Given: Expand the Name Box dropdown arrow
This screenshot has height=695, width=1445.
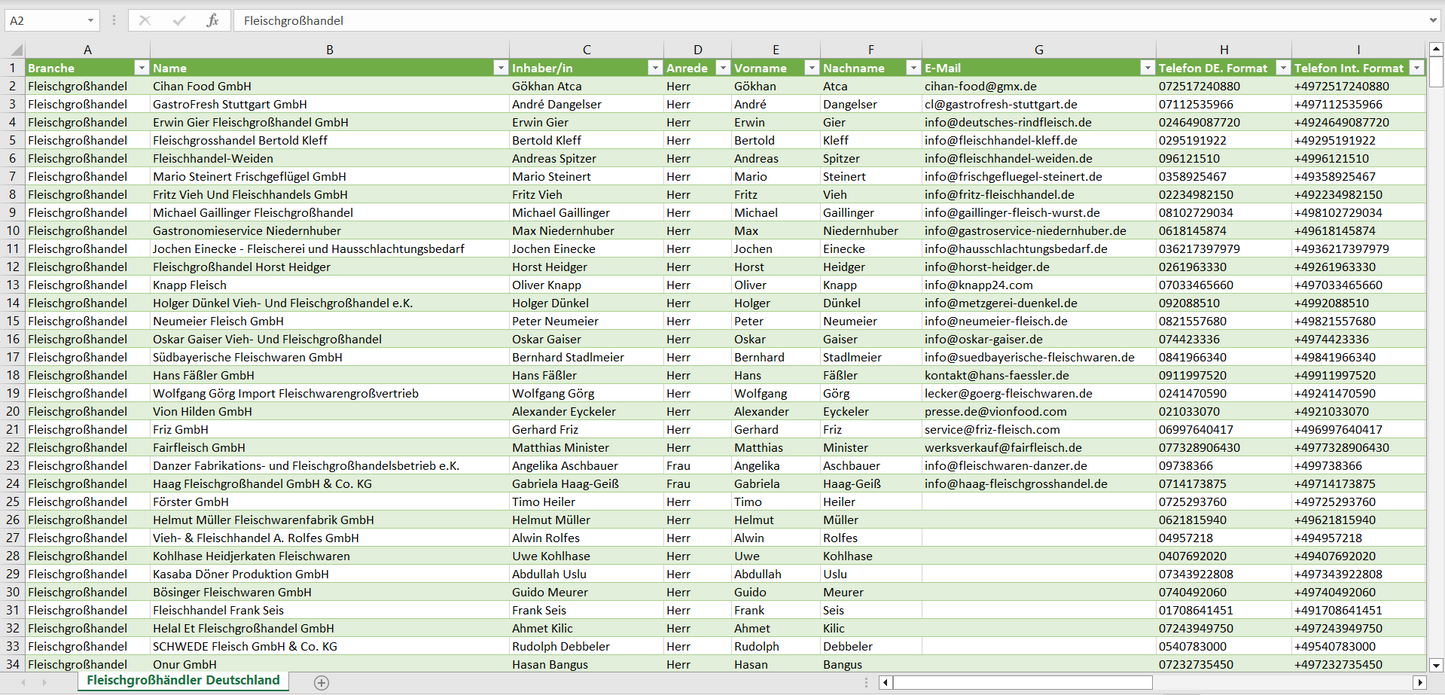Looking at the screenshot, I should [90, 20].
